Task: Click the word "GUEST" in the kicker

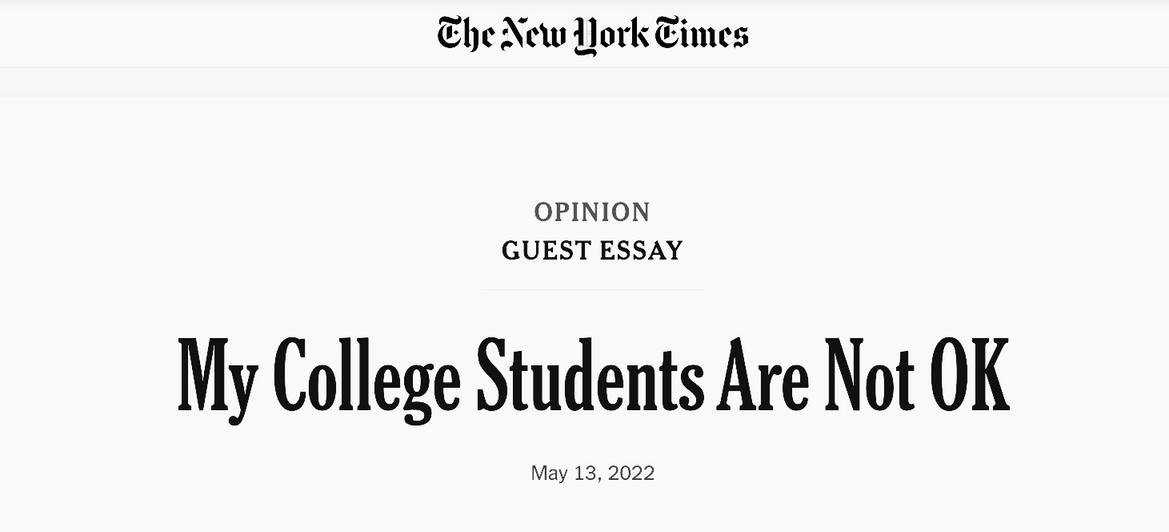Action: click(546, 250)
